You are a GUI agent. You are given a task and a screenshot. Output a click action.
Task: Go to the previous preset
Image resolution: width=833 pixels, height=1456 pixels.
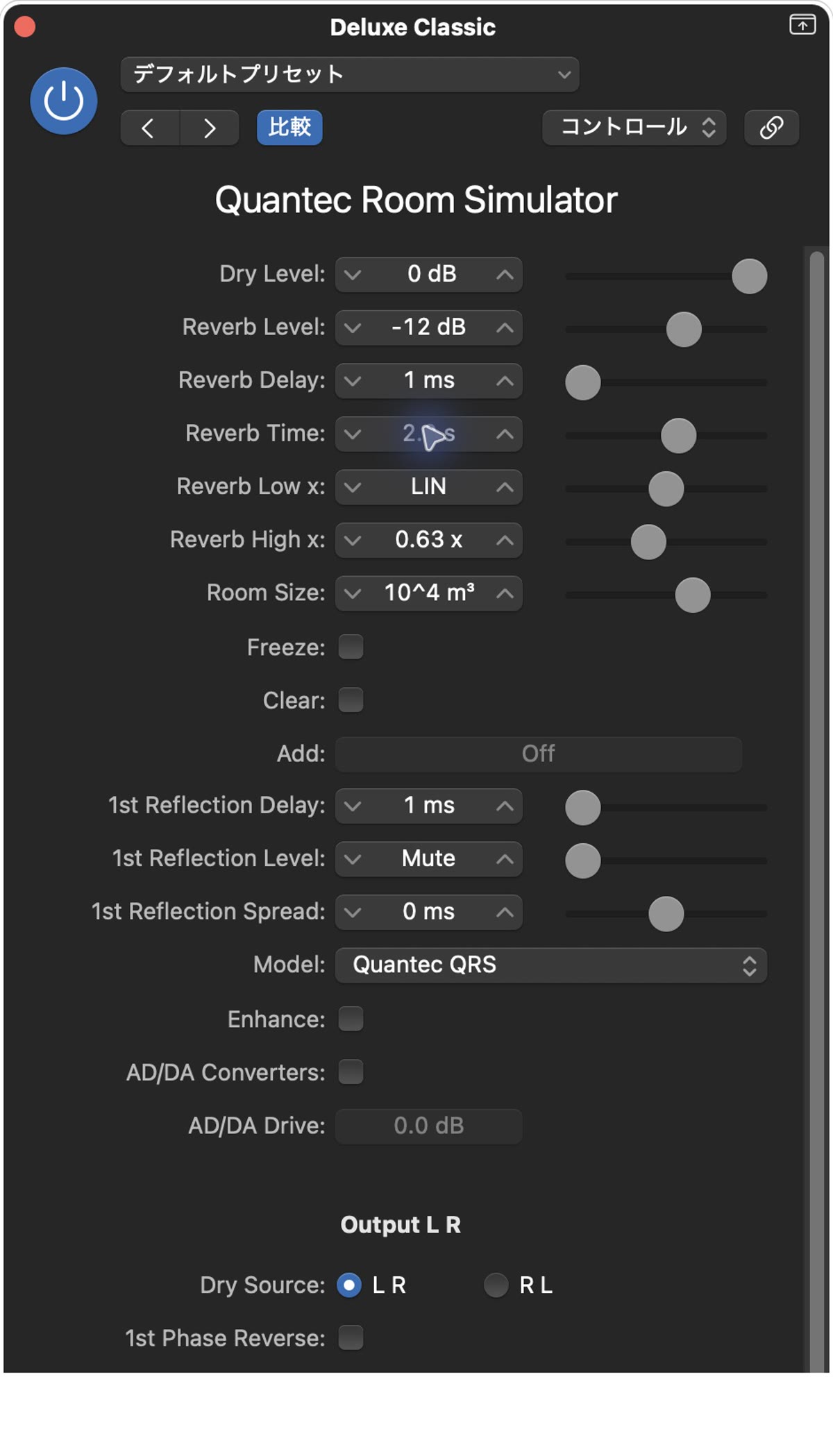coord(149,128)
